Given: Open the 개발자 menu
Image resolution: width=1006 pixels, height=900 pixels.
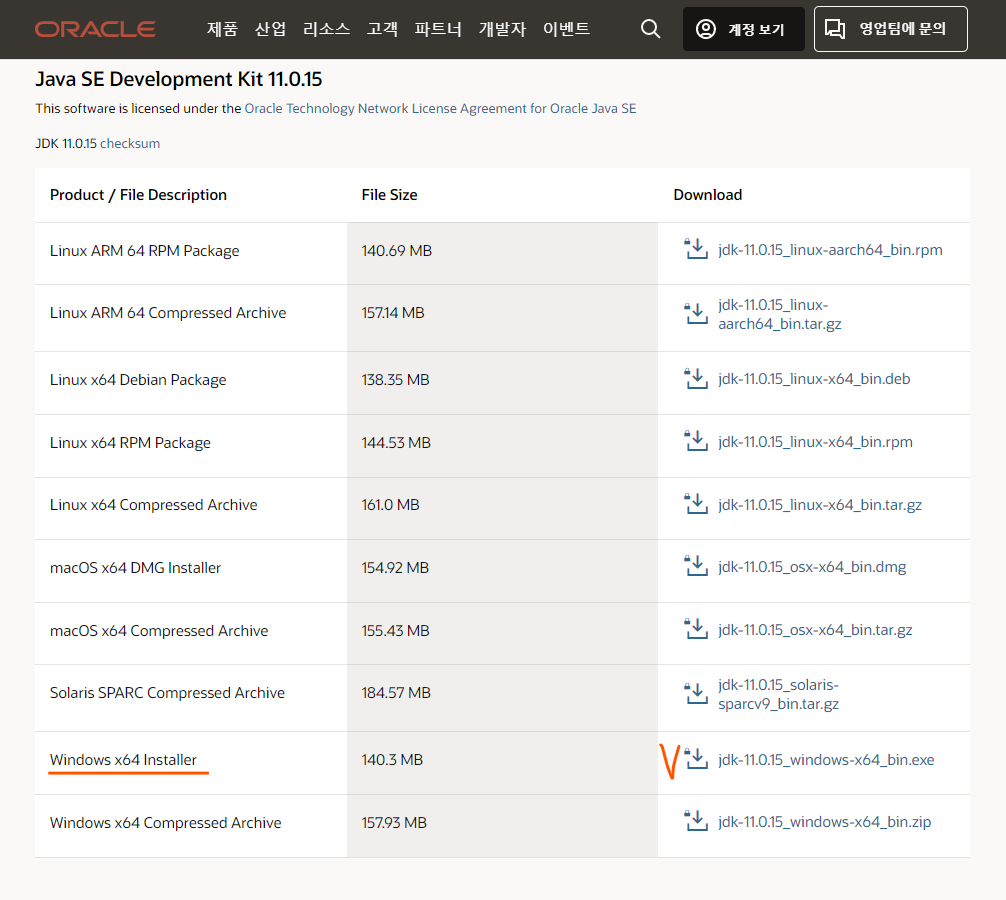Looking at the screenshot, I should pyautogui.click(x=502, y=29).
